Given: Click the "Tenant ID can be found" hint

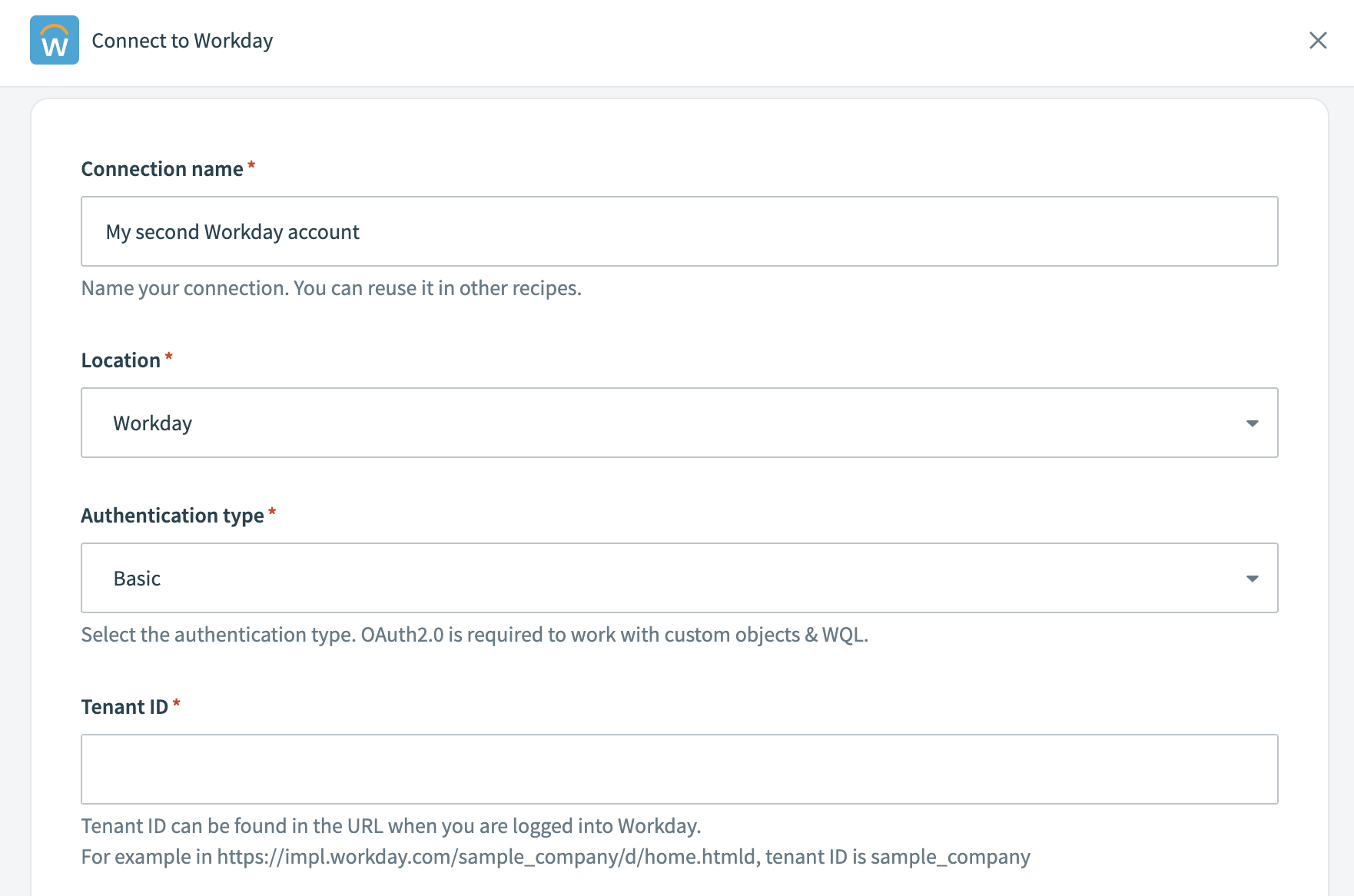Looking at the screenshot, I should (390, 826).
